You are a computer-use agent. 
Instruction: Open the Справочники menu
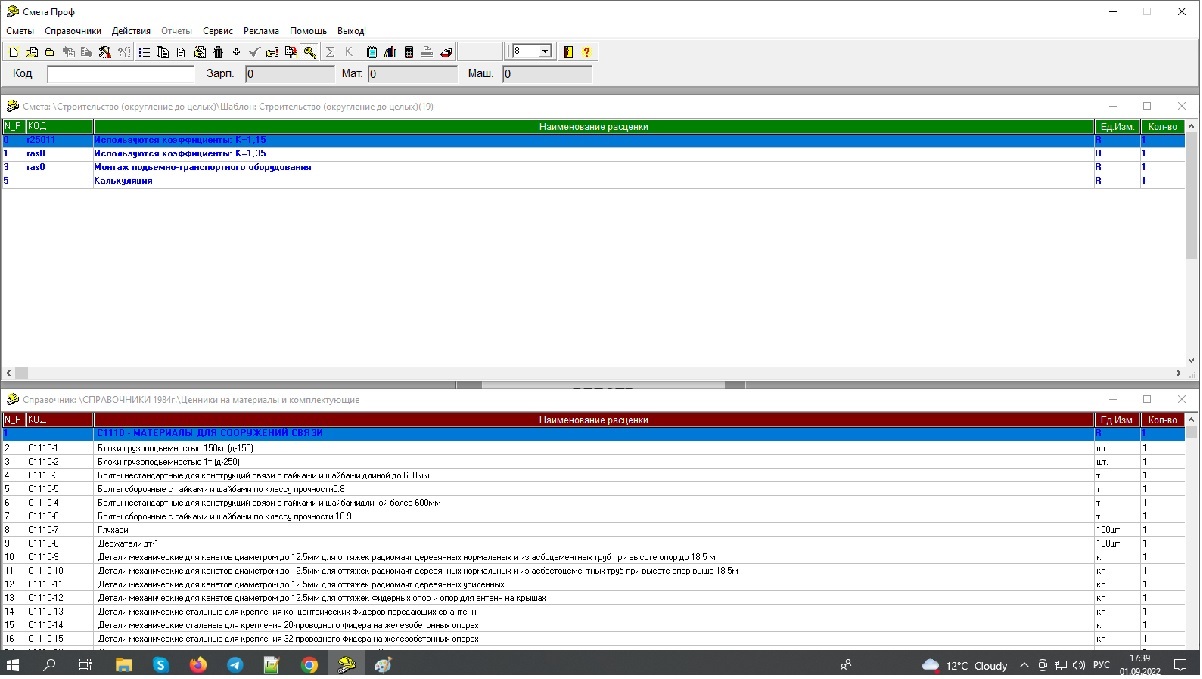pyautogui.click(x=73, y=31)
